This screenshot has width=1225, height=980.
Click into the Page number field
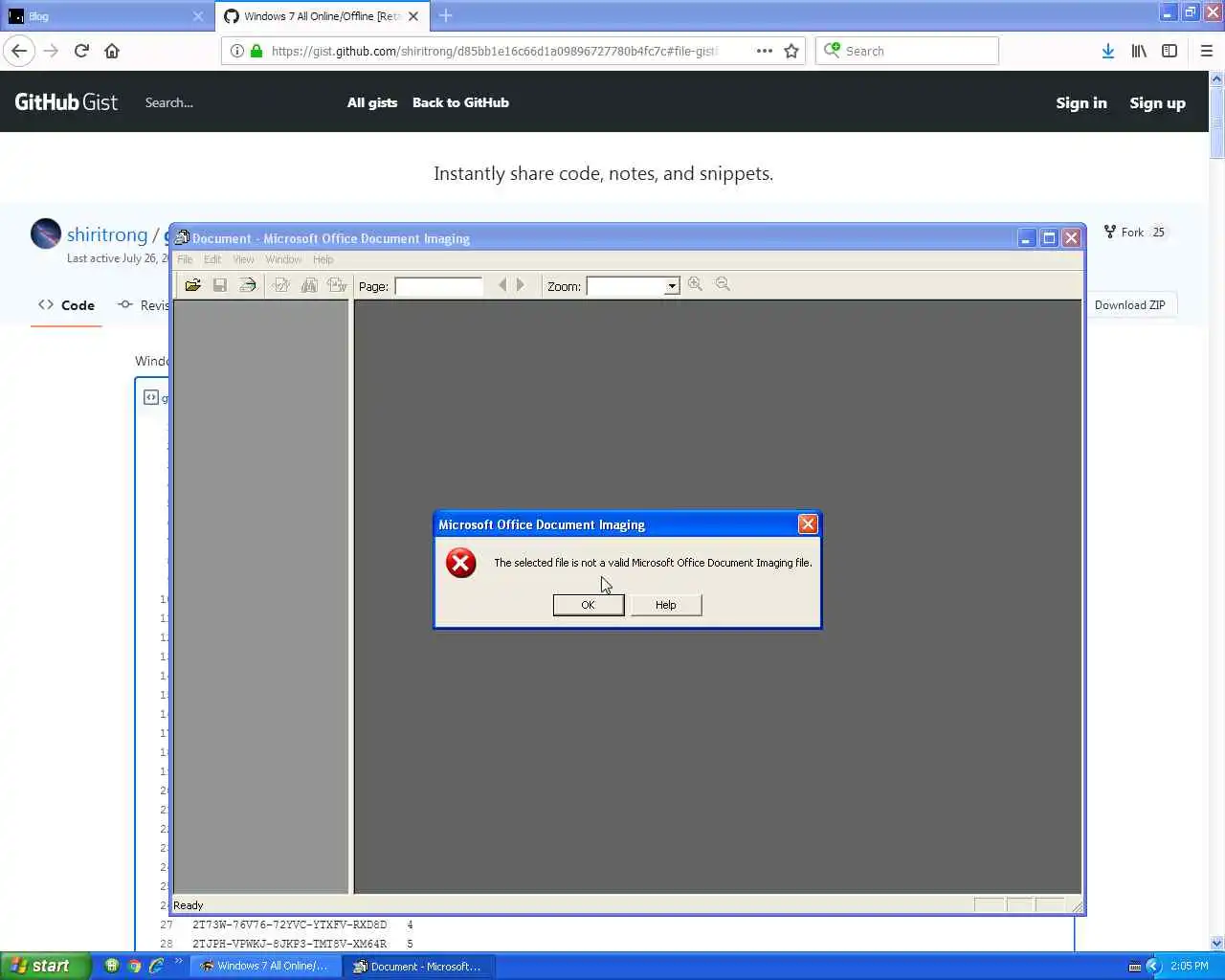coord(438,286)
